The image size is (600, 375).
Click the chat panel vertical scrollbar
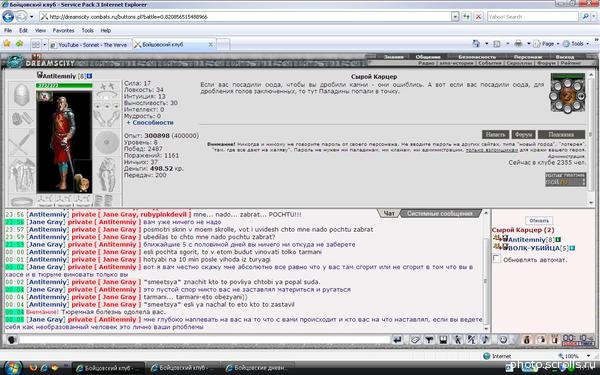coord(486,270)
